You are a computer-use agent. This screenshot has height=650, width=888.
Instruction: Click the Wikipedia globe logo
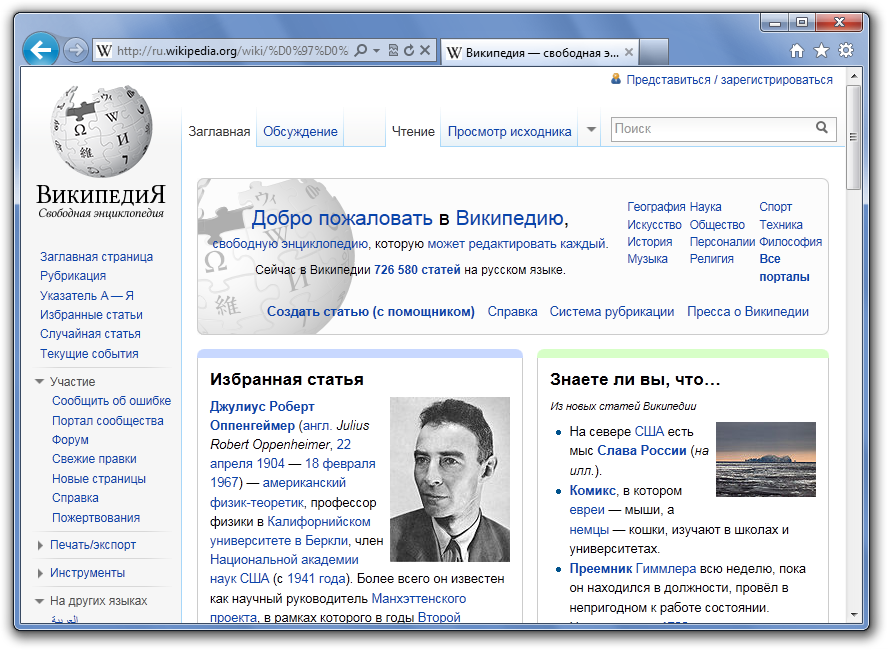click(x=101, y=131)
